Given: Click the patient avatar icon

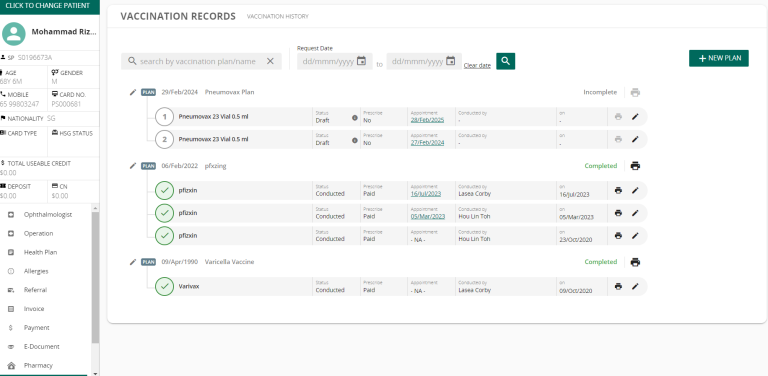Looking at the screenshot, I should (14, 34).
